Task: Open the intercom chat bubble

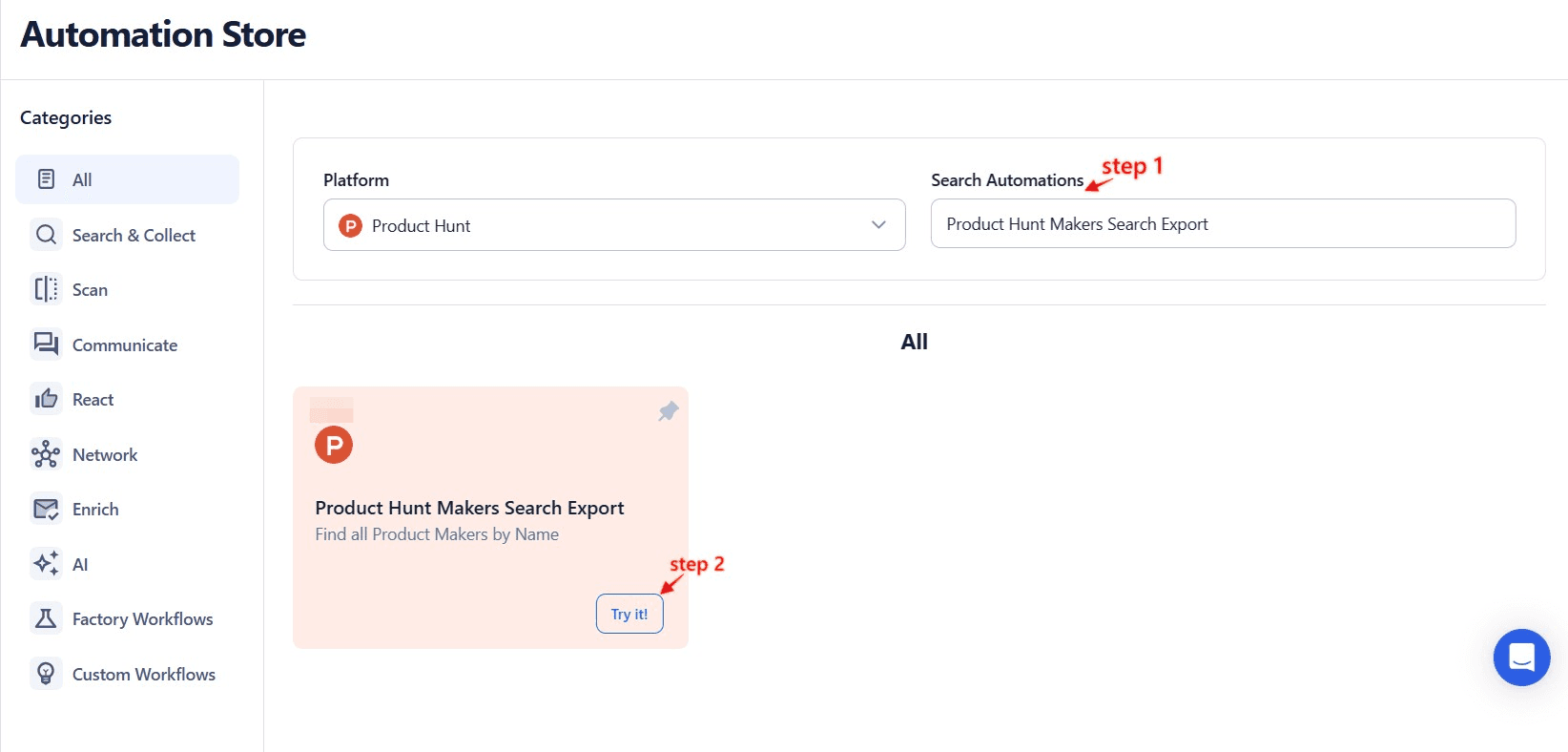Action: point(1521,658)
